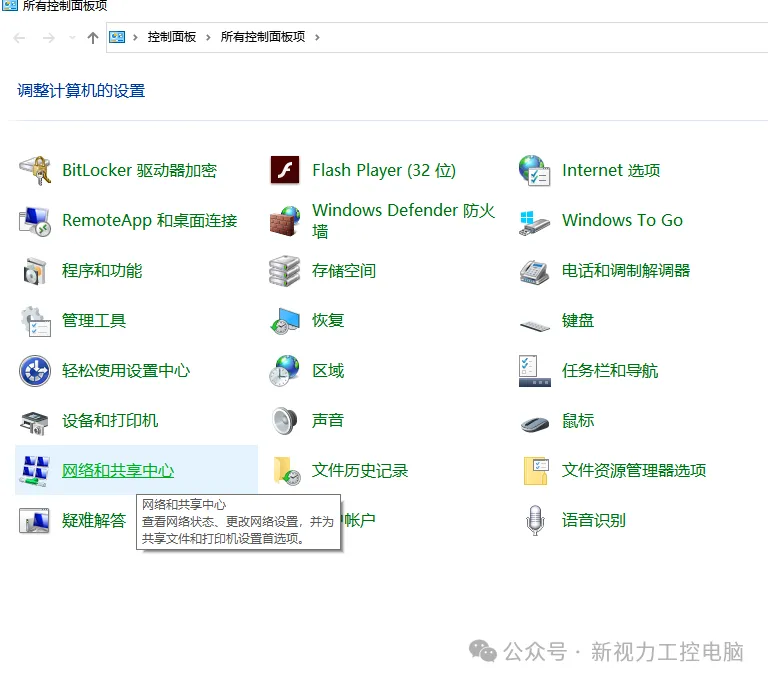Click the 声音 speaker icon

(x=285, y=421)
